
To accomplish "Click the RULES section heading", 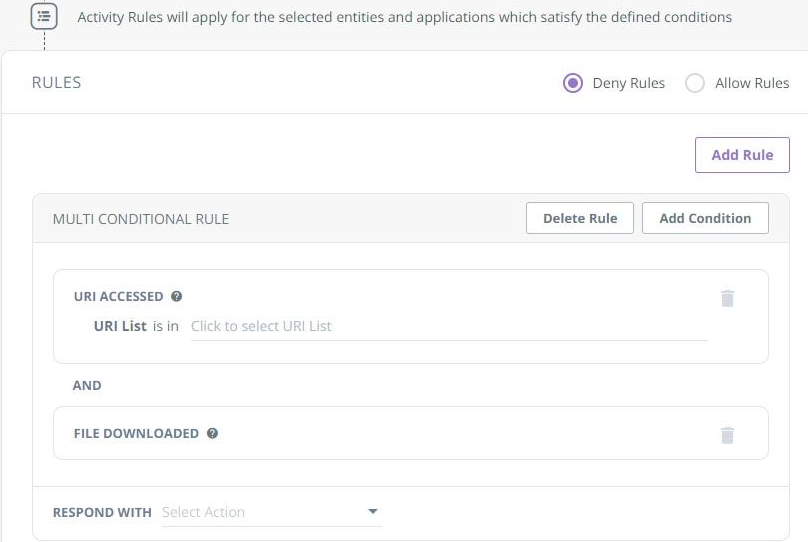I will 56,83.
